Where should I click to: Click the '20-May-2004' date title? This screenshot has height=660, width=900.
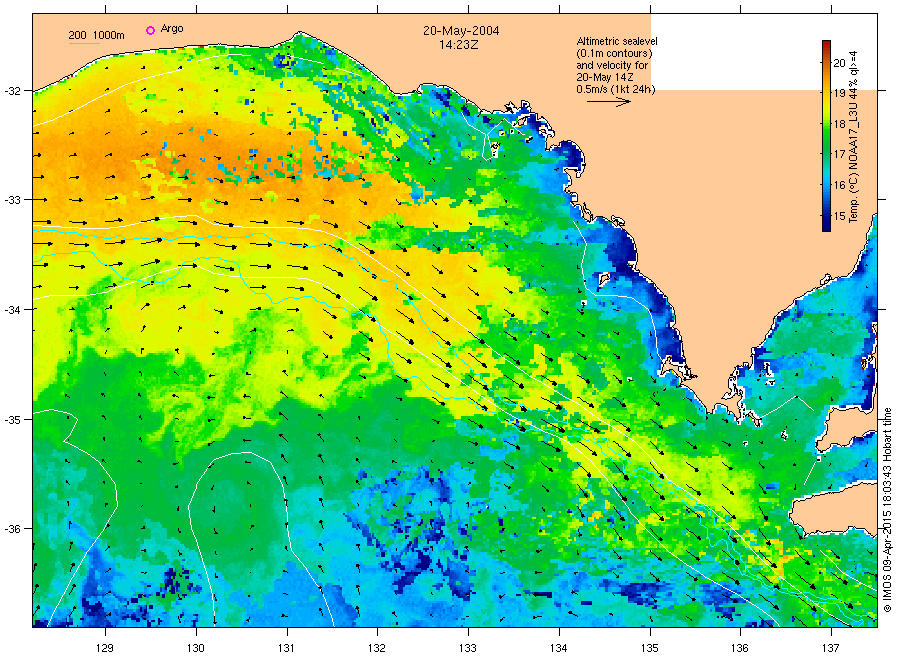coord(461,31)
